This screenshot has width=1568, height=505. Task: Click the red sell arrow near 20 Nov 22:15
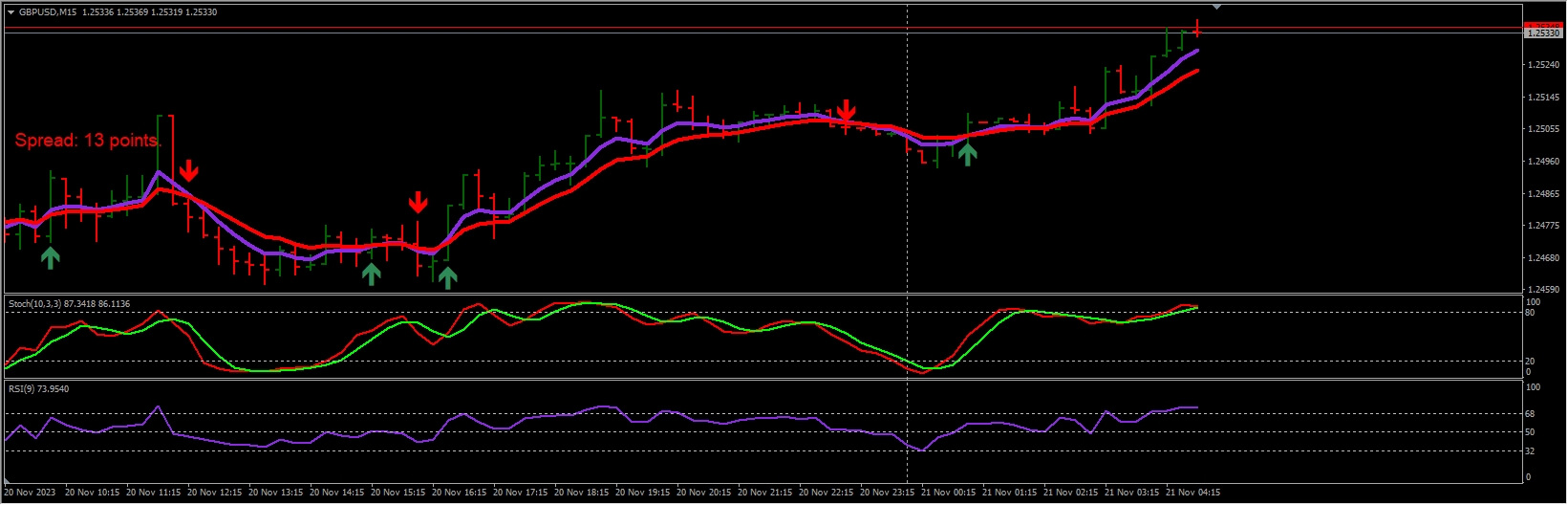click(846, 109)
